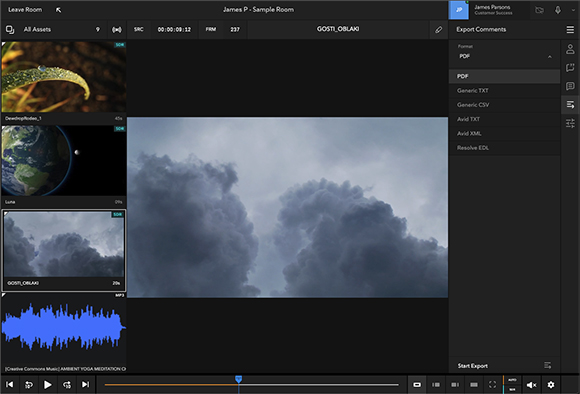Select the Ambient Yoga Meditation audio waveform asset
Viewport: 580px width, 394px height.
[64, 328]
